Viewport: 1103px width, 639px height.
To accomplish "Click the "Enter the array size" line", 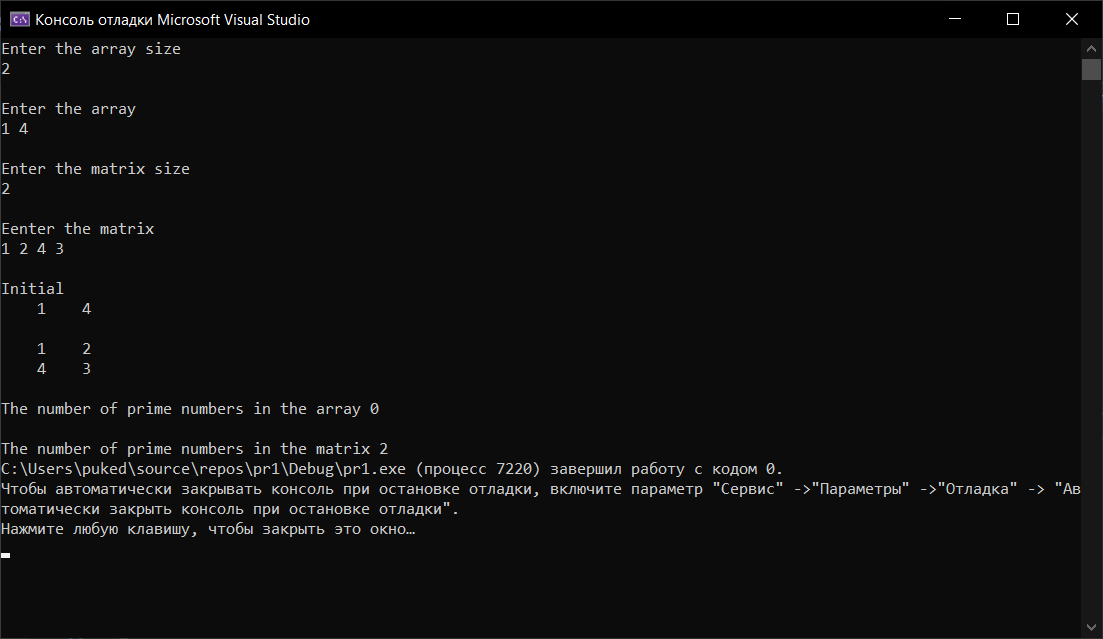I will coord(91,49).
